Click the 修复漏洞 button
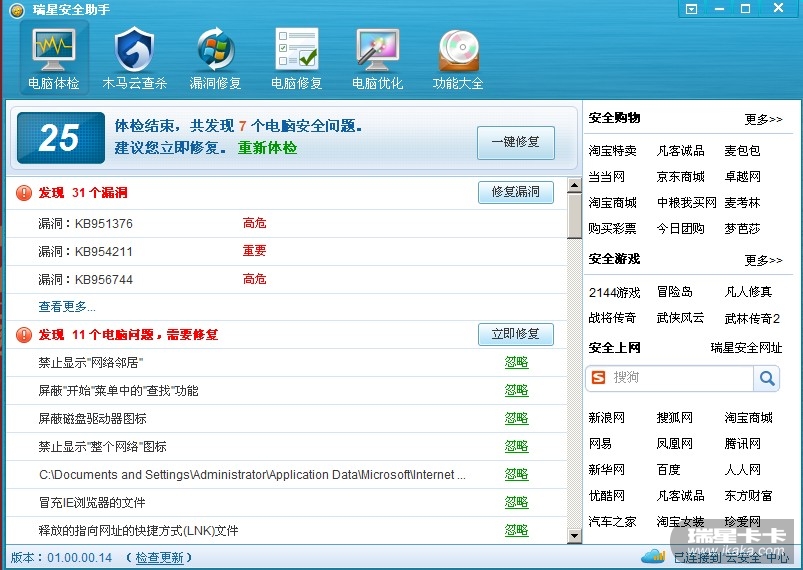This screenshot has height=570, width=803. click(x=516, y=192)
